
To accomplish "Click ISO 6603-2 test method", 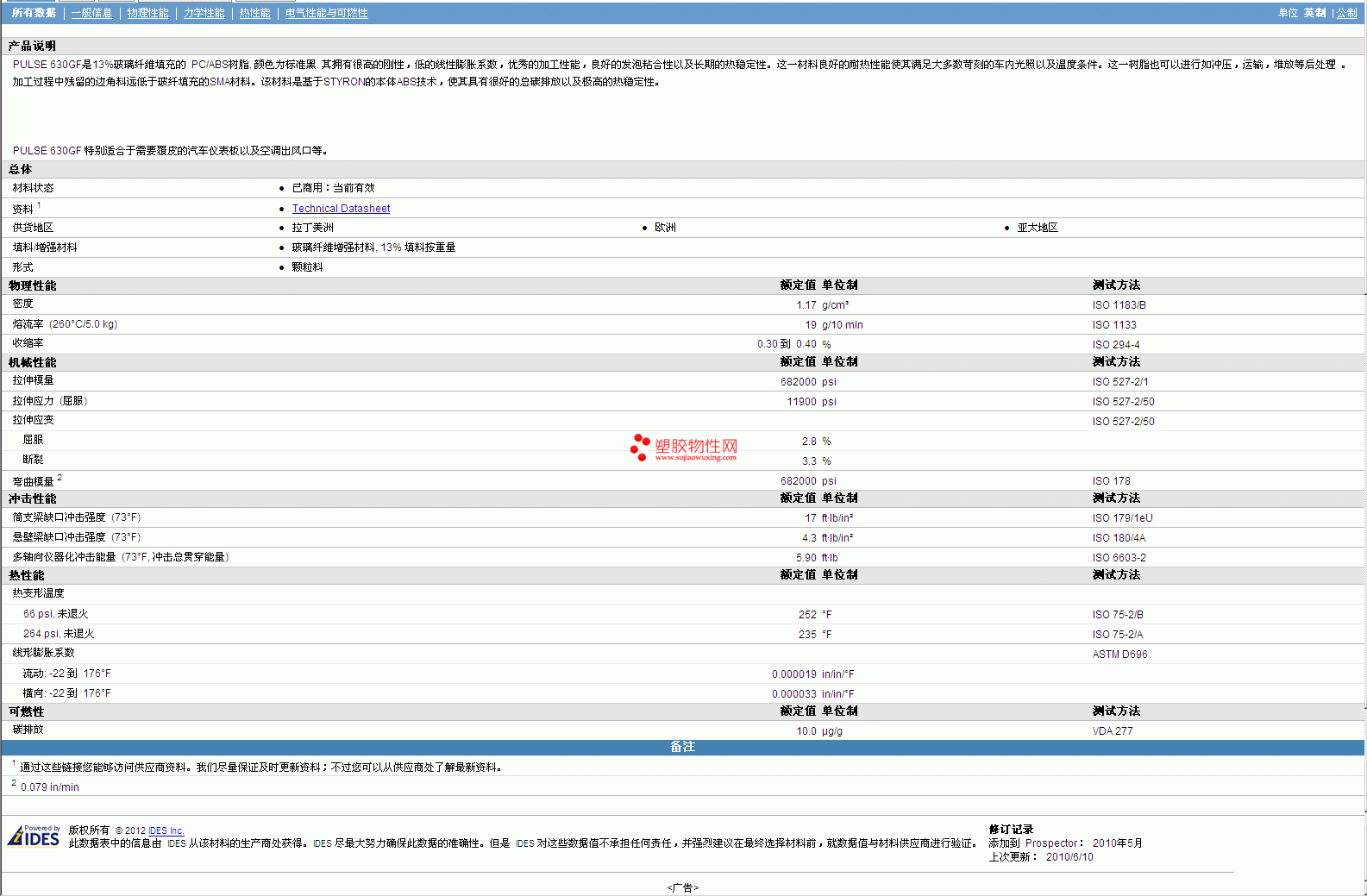I will (1119, 558).
